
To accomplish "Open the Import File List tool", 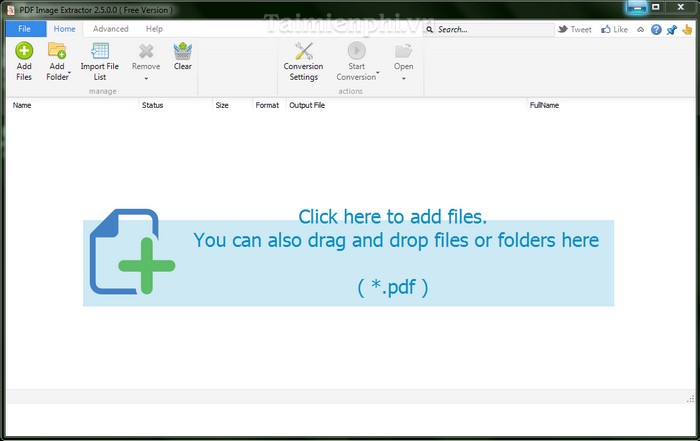I will point(100,62).
